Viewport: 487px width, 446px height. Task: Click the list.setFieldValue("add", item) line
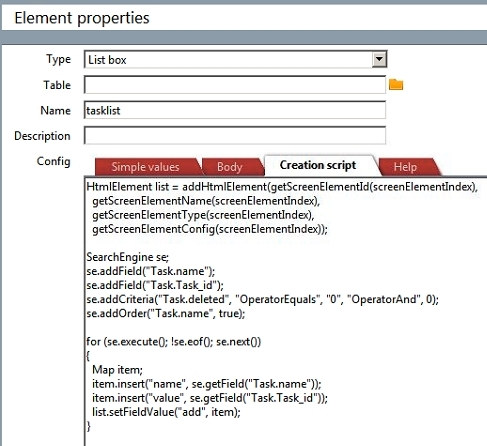tap(166, 412)
